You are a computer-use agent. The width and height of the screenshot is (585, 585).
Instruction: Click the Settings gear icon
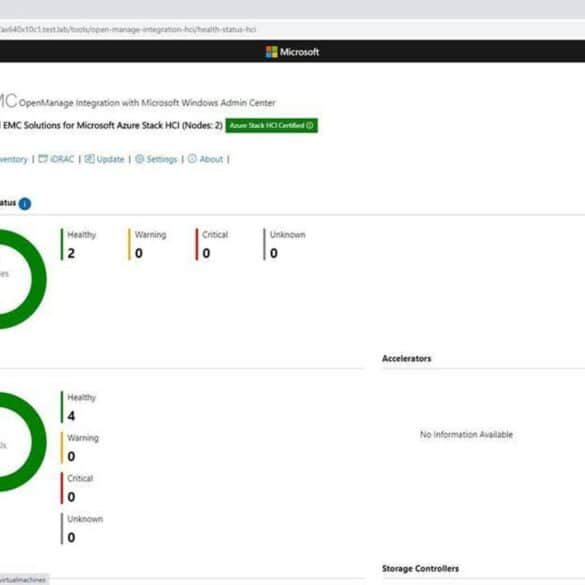[x=139, y=159]
